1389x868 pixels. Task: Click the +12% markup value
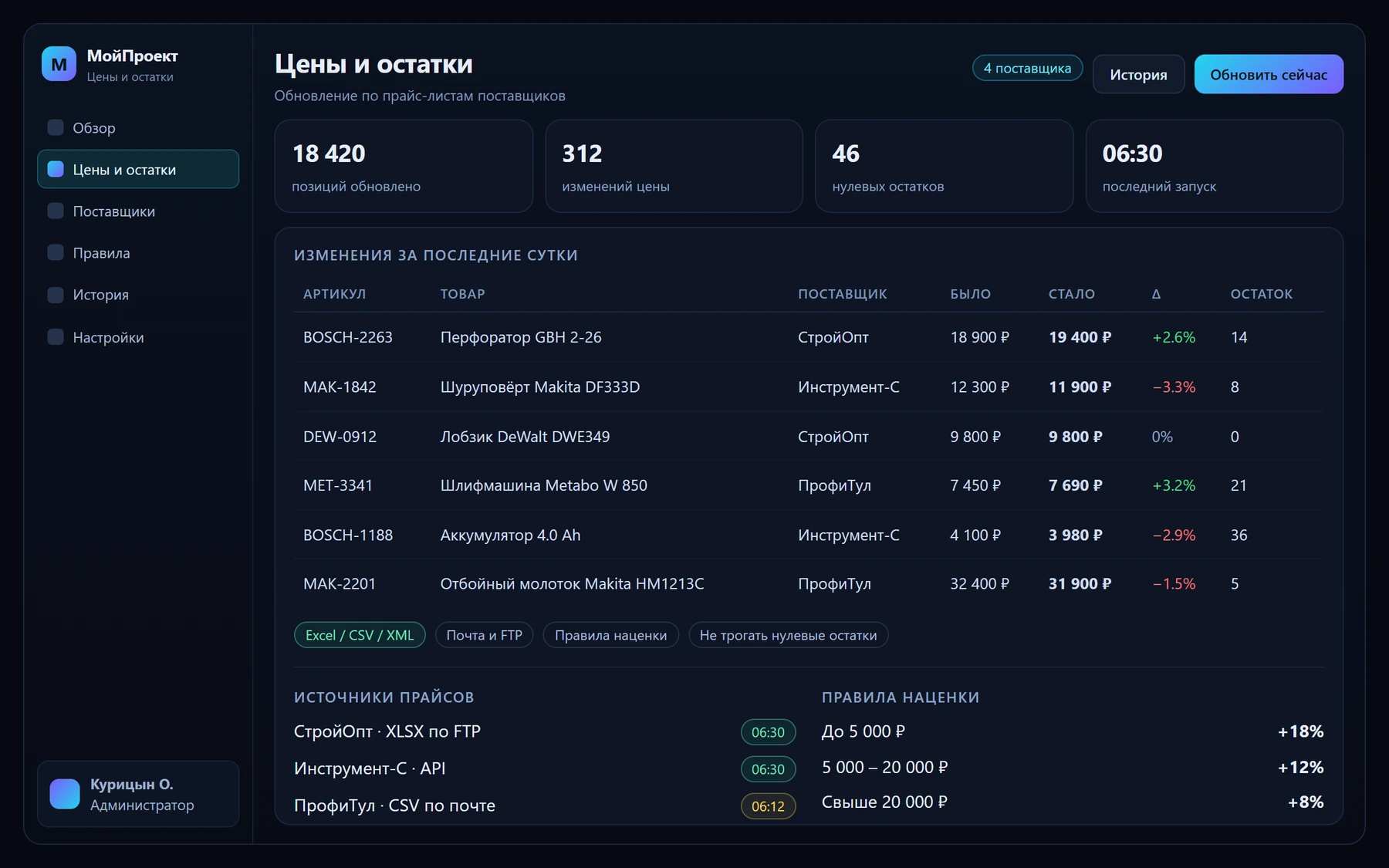click(1300, 767)
